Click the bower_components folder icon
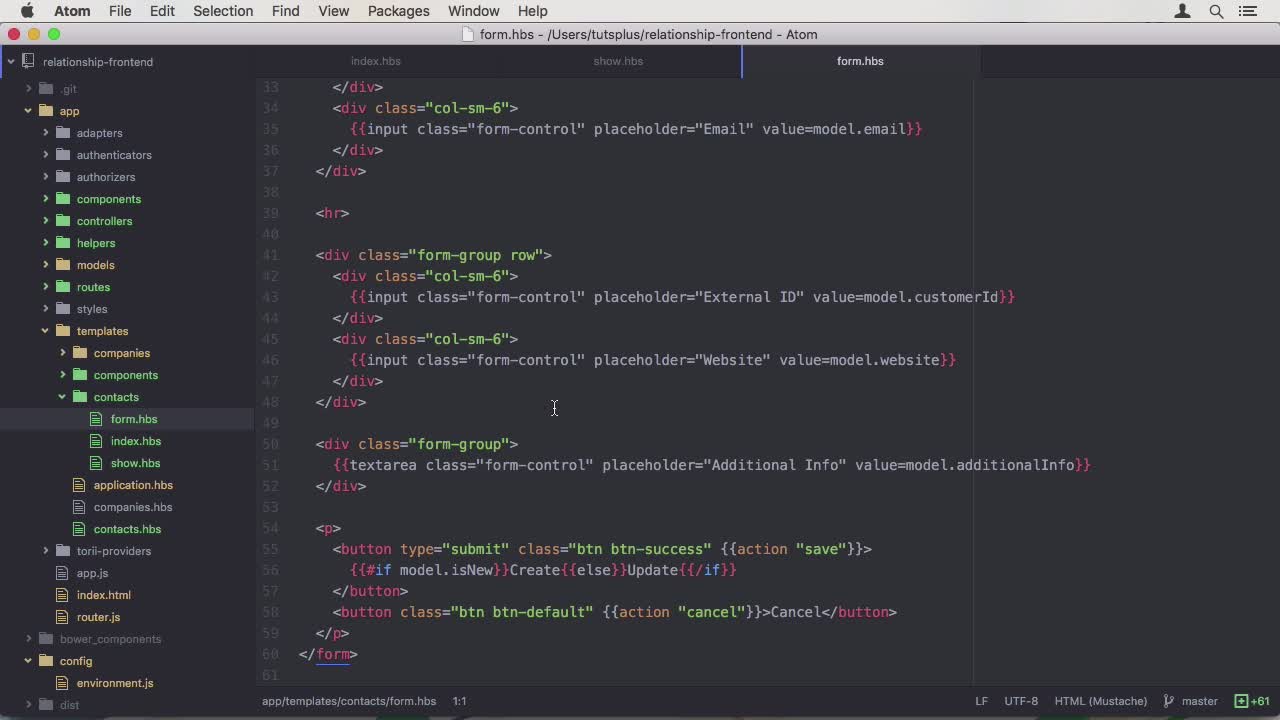1280x720 pixels. [x=46, y=639]
